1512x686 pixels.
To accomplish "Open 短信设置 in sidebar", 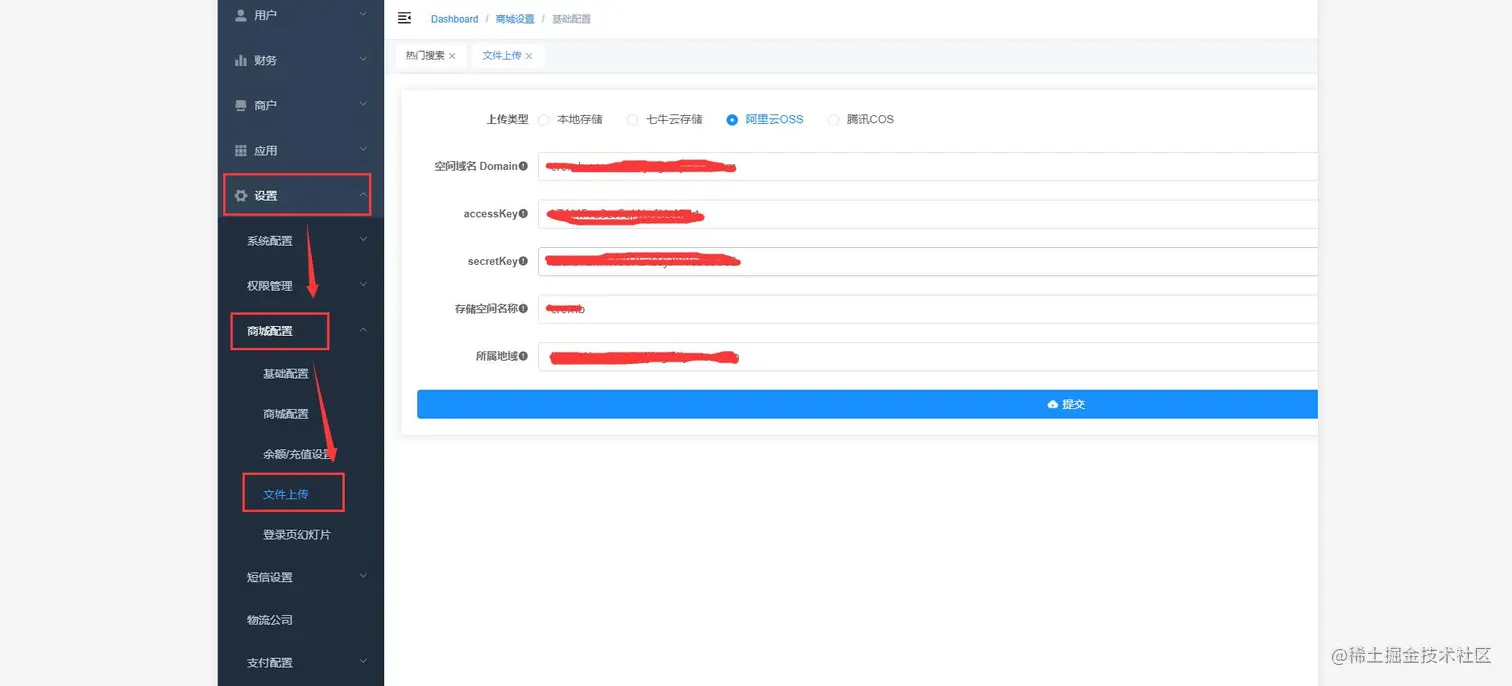I will coord(270,577).
